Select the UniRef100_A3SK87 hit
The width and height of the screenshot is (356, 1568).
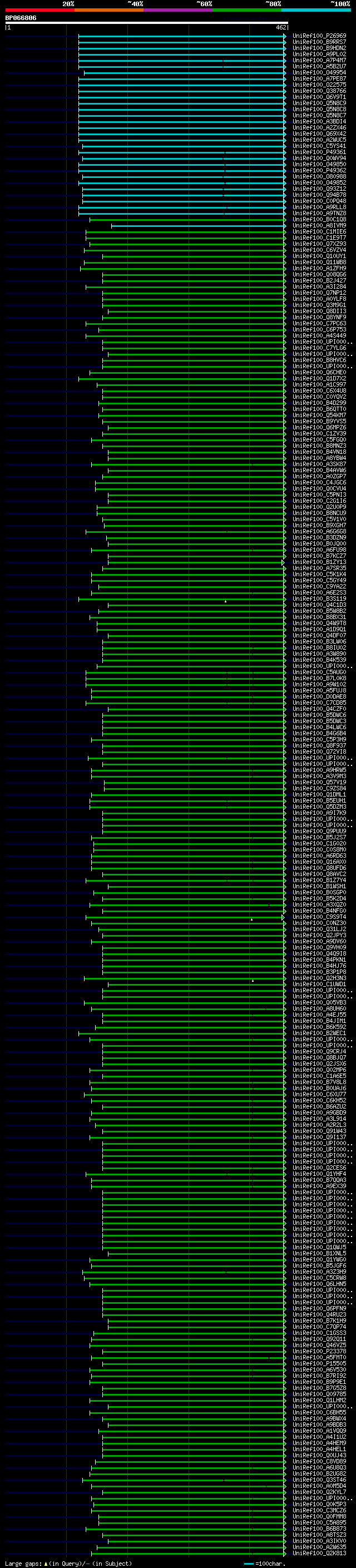tap(319, 464)
